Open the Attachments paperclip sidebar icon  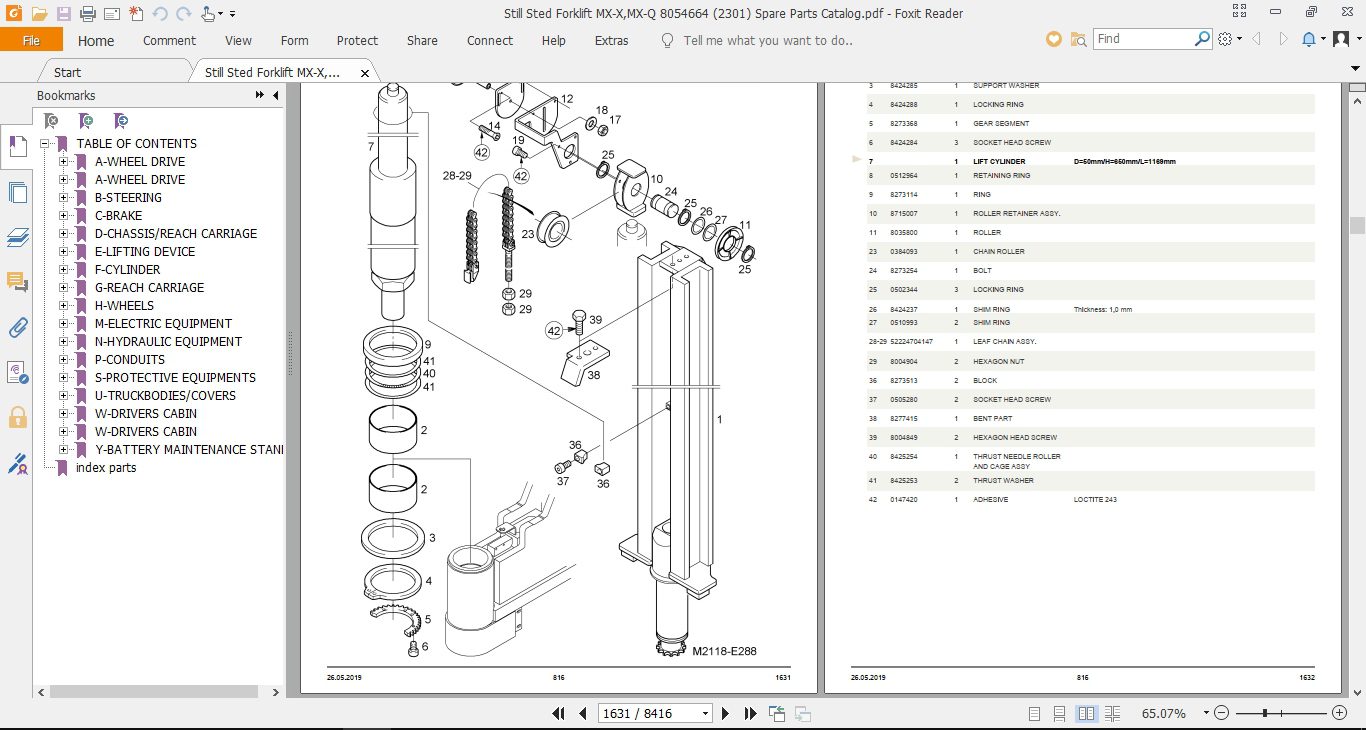[17, 327]
